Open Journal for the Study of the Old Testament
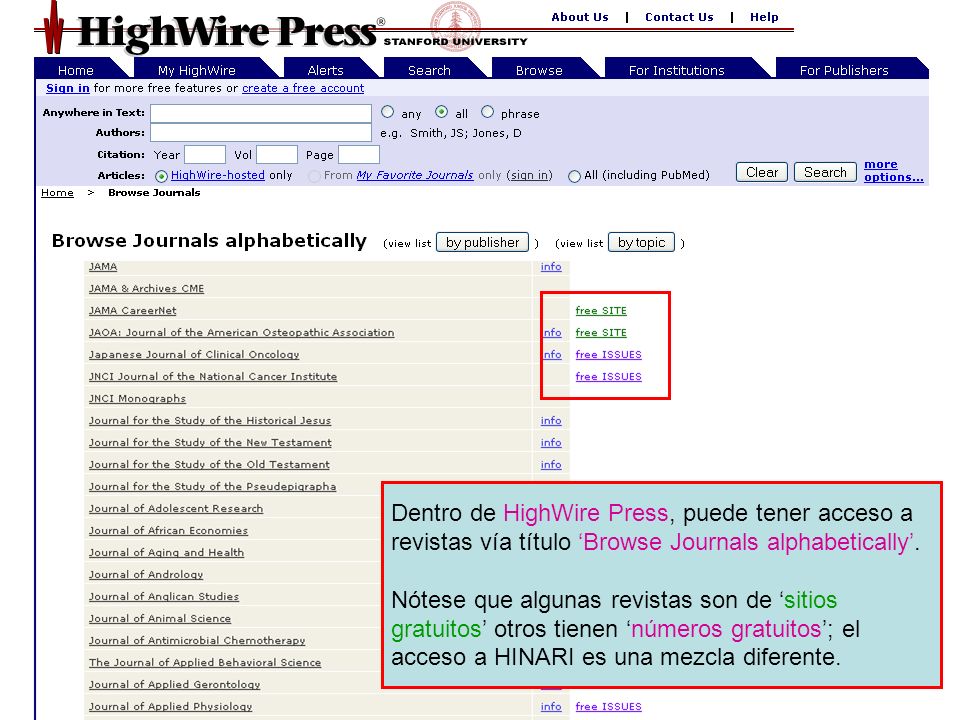Viewport: 960px width, 720px height. tap(209, 465)
